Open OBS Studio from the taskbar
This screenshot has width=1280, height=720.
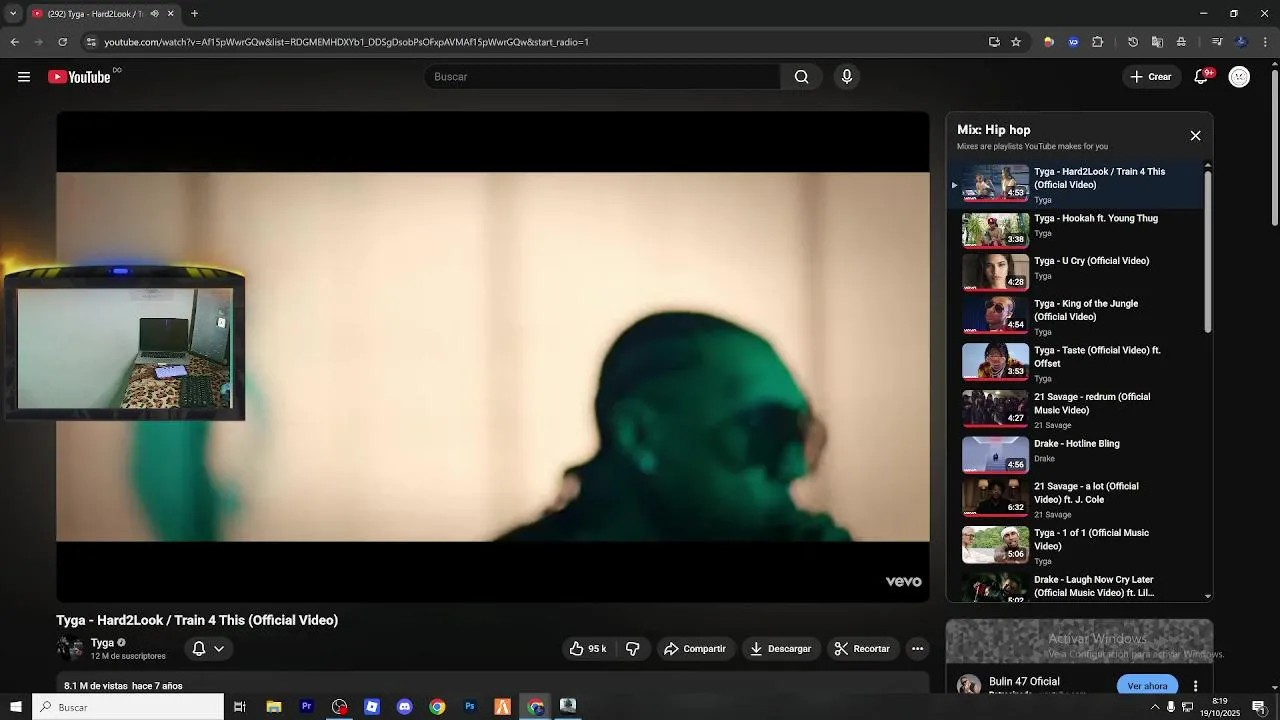340,707
